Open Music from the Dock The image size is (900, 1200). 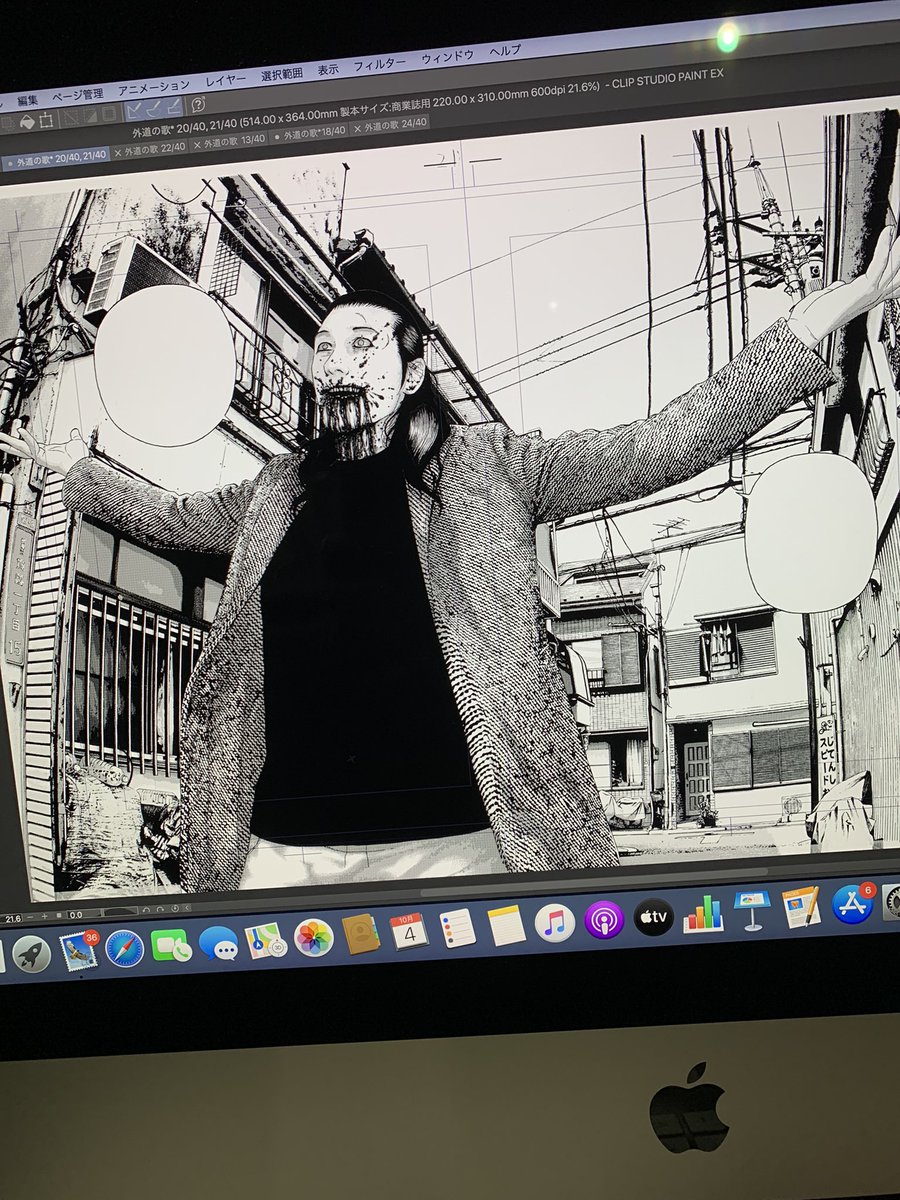coord(554,922)
